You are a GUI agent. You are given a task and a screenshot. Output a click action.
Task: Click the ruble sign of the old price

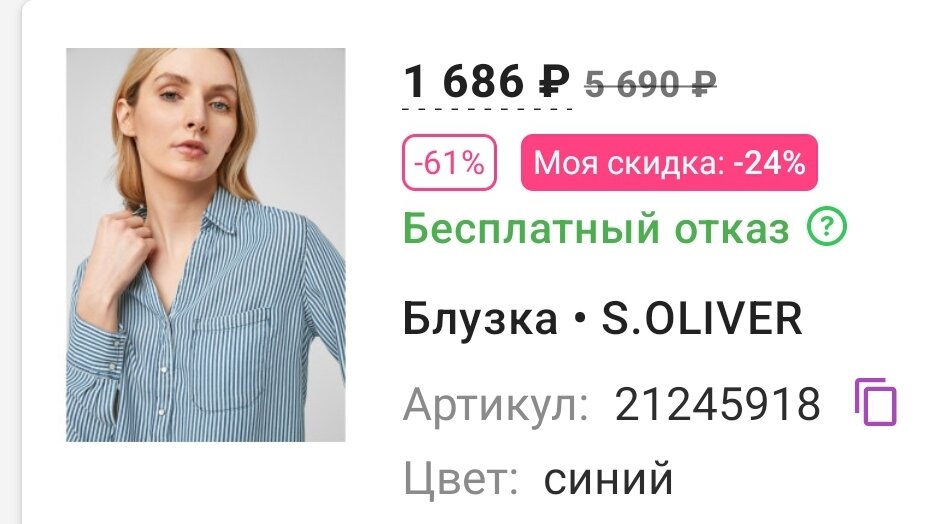point(704,84)
